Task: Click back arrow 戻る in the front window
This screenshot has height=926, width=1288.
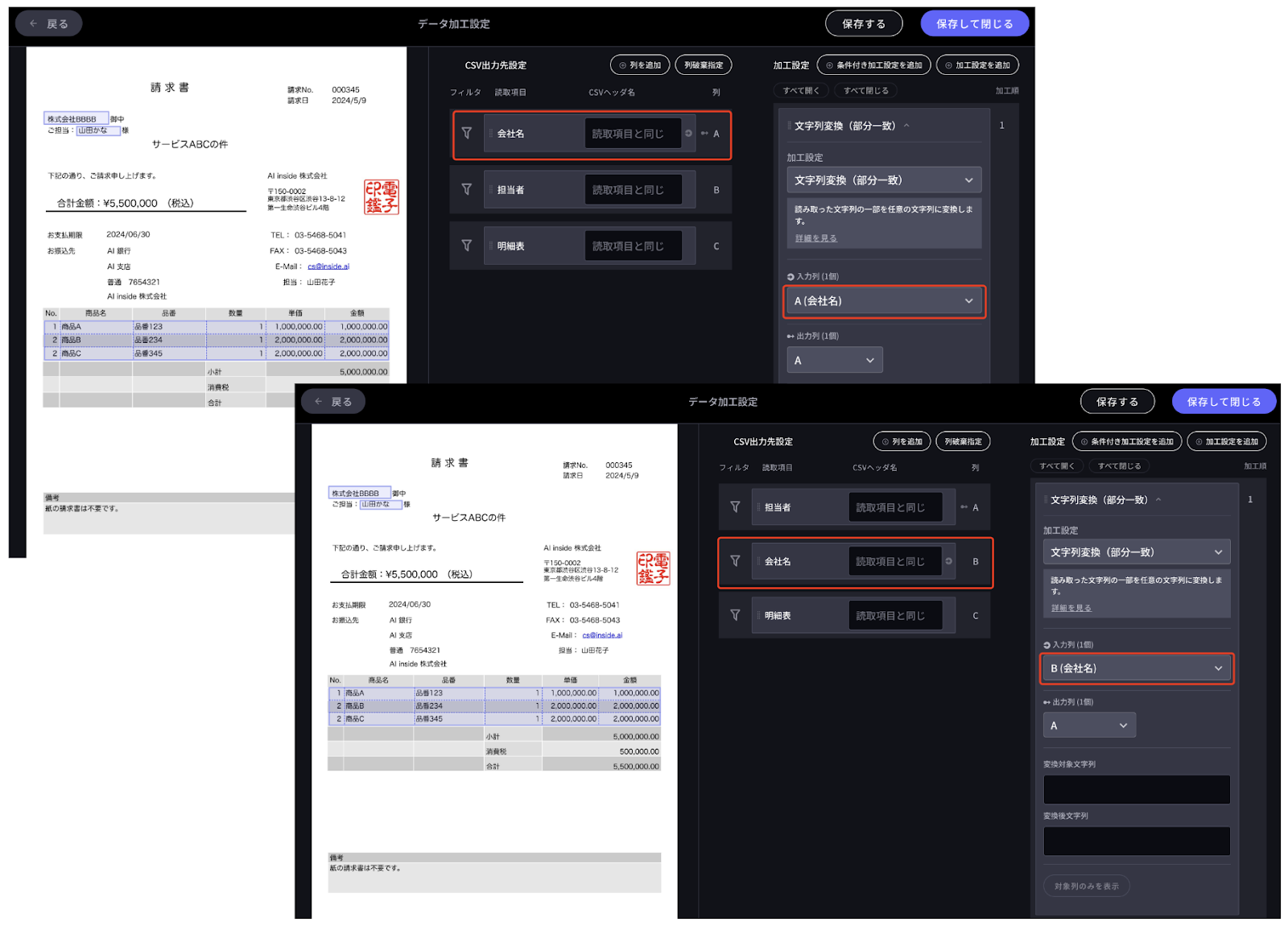Action: [x=333, y=402]
